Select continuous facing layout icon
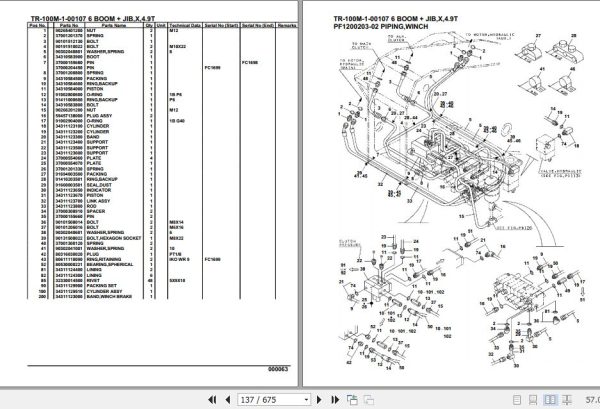 567,400
